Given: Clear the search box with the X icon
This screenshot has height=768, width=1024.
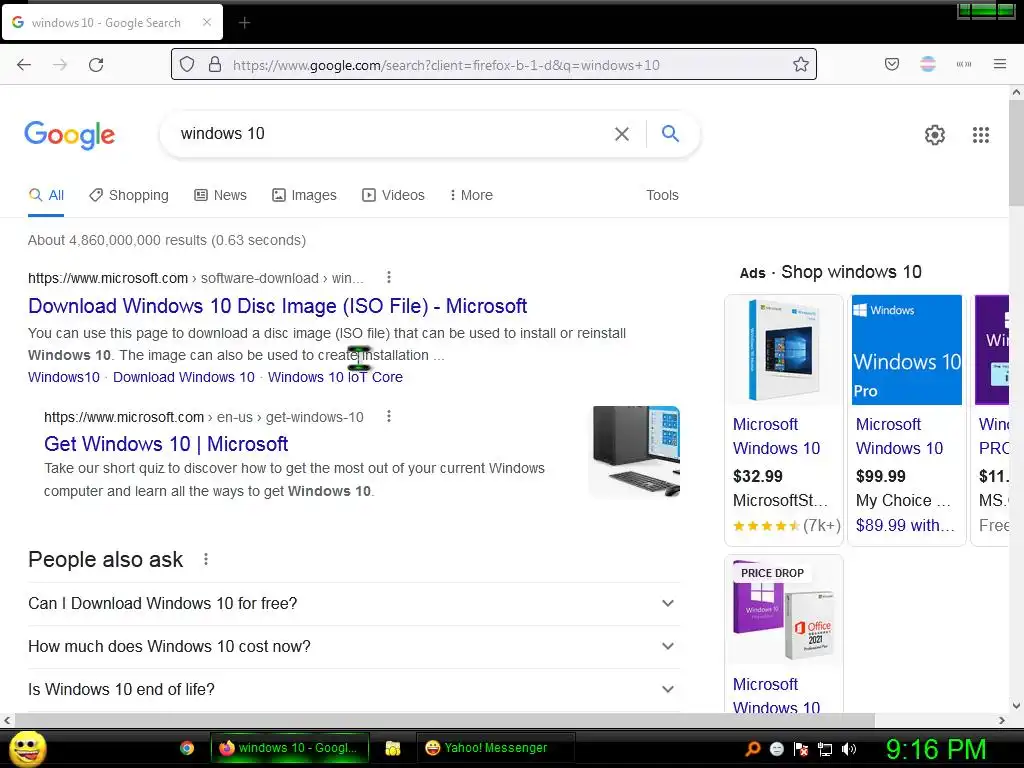Looking at the screenshot, I should click(x=622, y=134).
